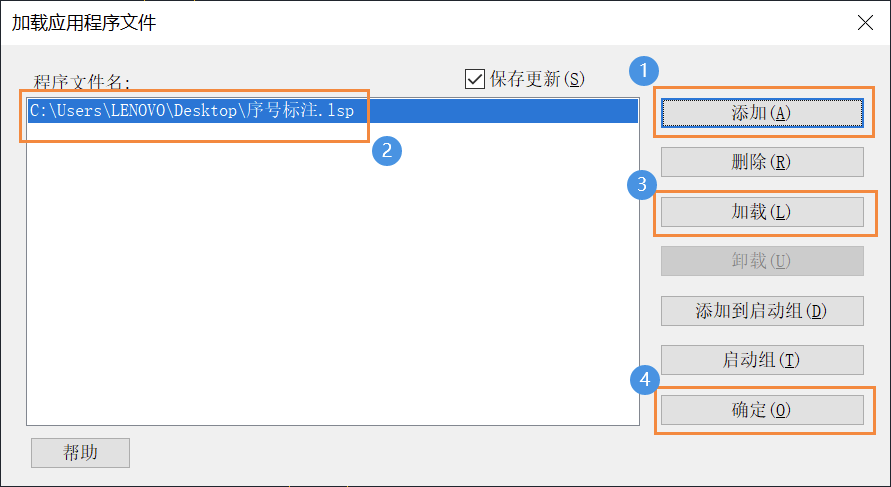This screenshot has height=487, width=891.
Task: Confirm with the 确定(O) button
Action: tap(762, 410)
